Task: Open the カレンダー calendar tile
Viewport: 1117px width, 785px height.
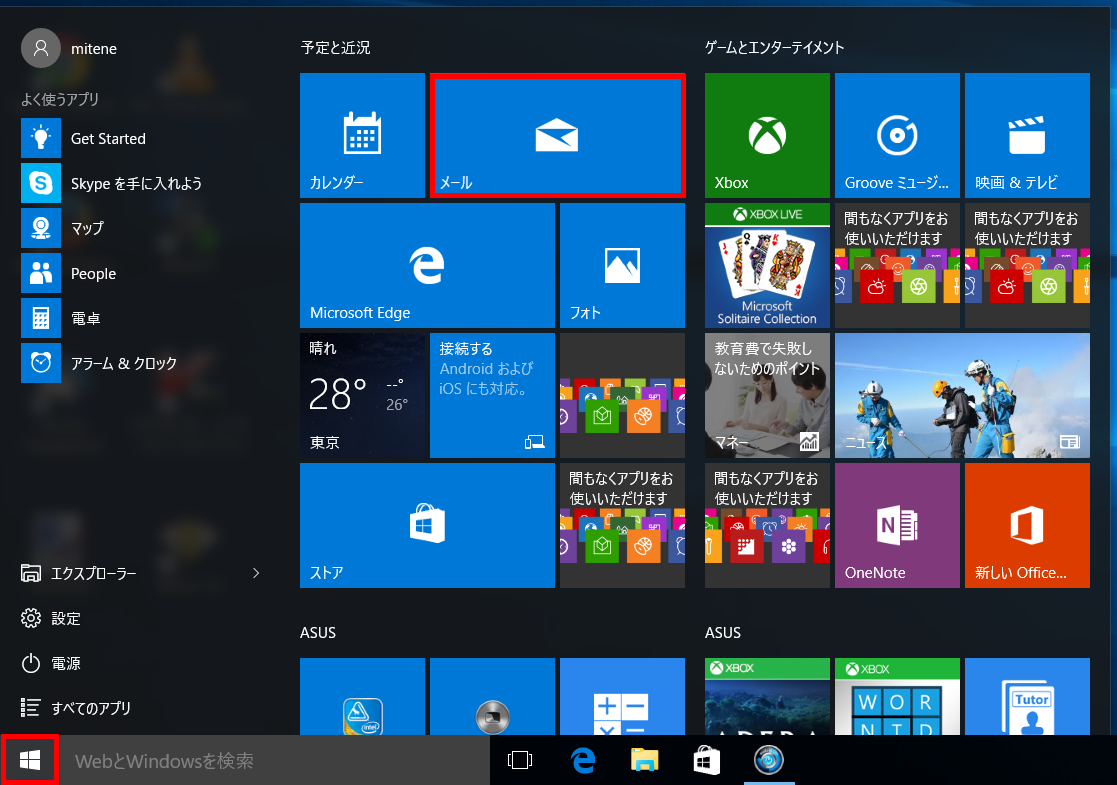Action: tap(362, 135)
